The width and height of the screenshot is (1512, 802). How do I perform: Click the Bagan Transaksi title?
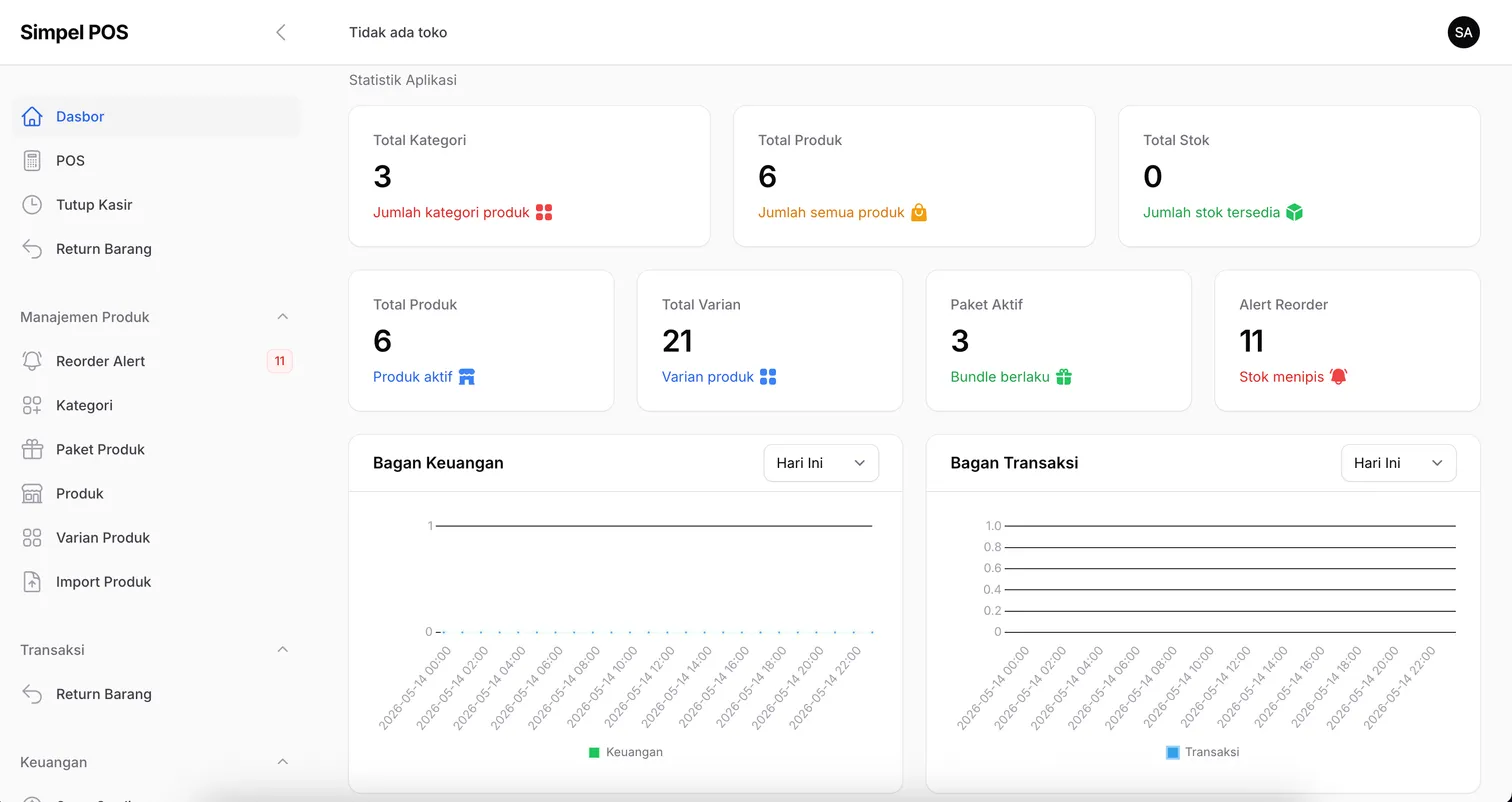(x=1014, y=463)
